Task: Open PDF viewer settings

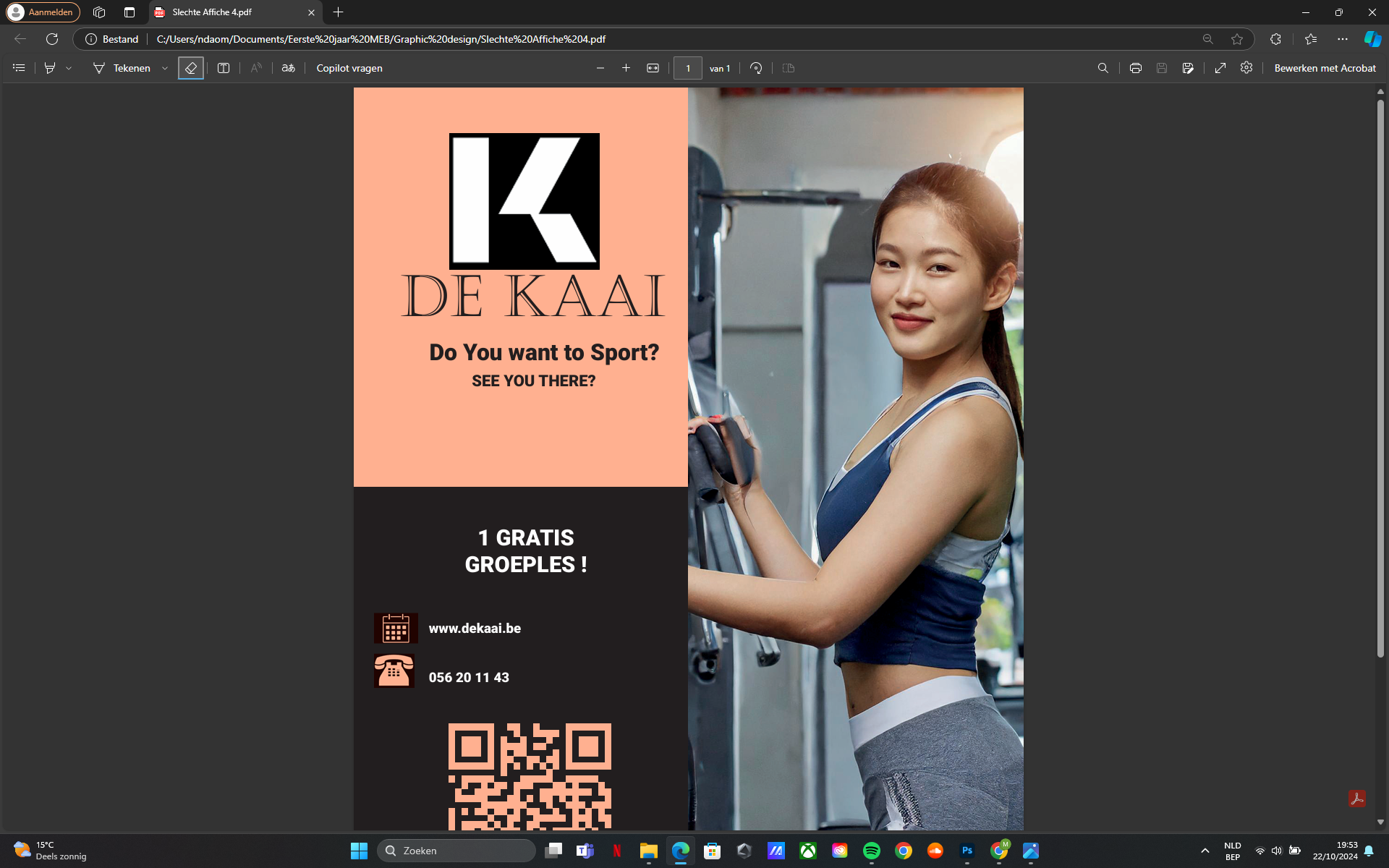Action: click(1246, 67)
